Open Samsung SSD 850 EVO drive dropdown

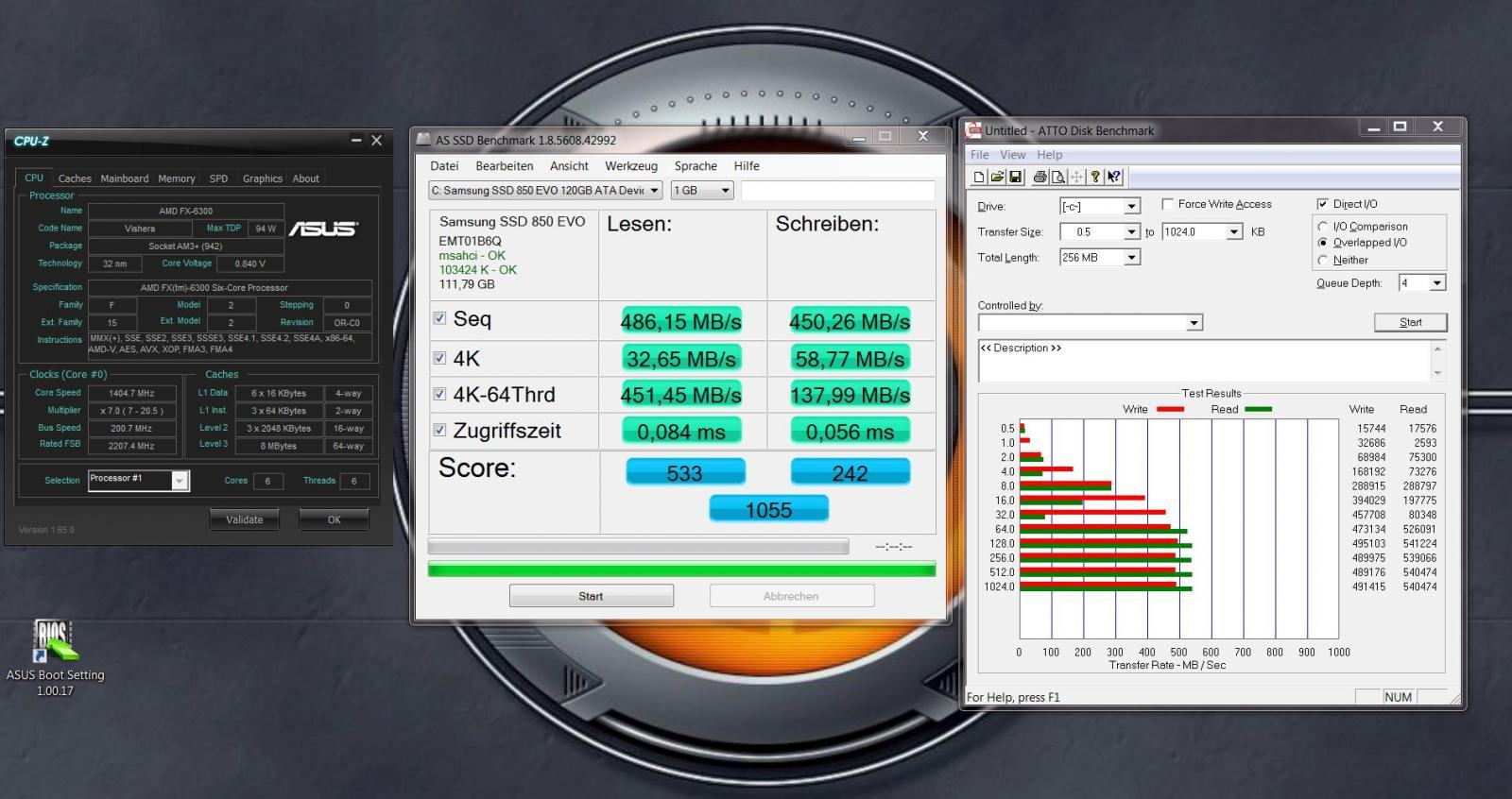tap(545, 191)
